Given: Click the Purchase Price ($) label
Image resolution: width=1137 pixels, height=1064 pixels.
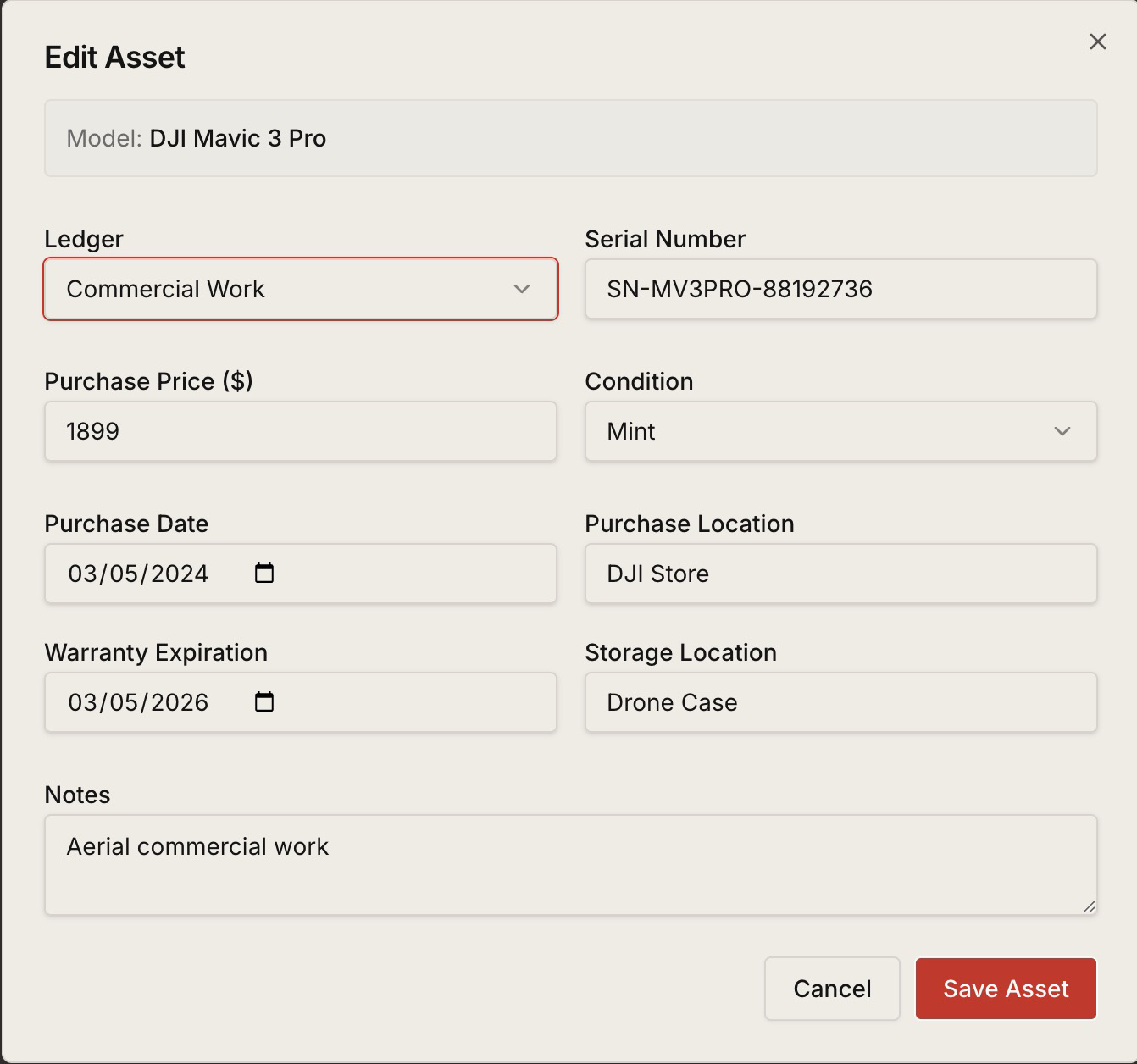Looking at the screenshot, I should [x=148, y=381].
